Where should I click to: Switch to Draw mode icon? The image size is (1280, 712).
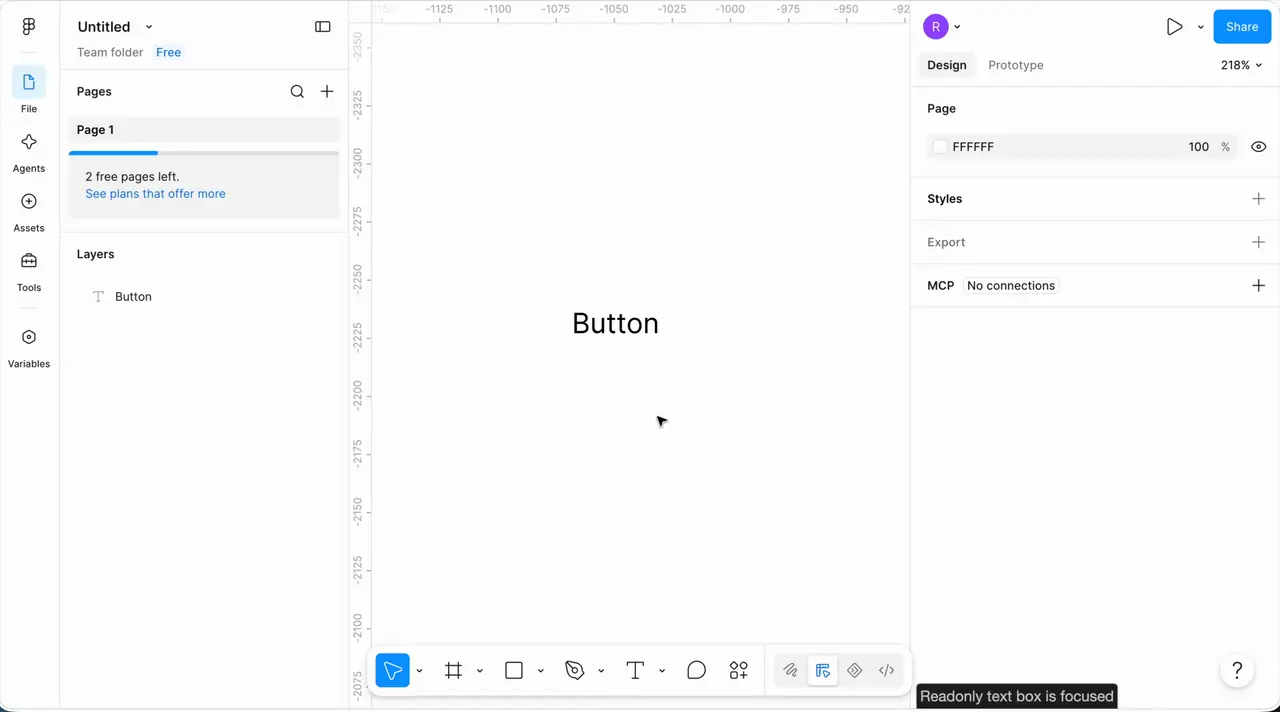790,670
